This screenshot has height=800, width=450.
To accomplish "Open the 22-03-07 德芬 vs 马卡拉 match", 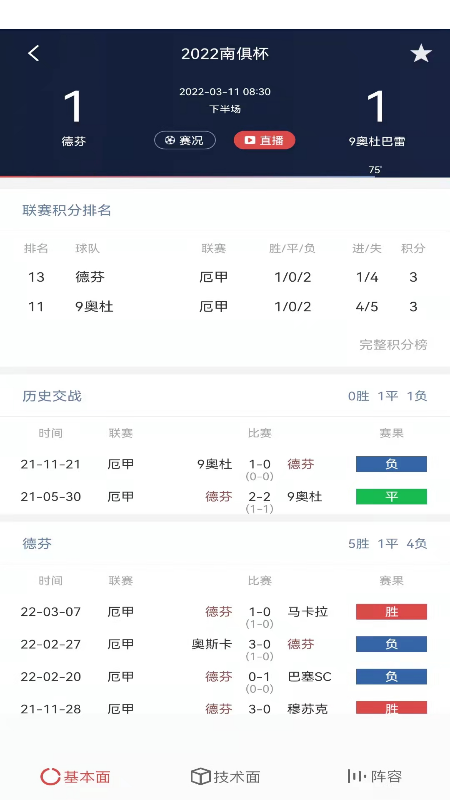I will (x=225, y=614).
